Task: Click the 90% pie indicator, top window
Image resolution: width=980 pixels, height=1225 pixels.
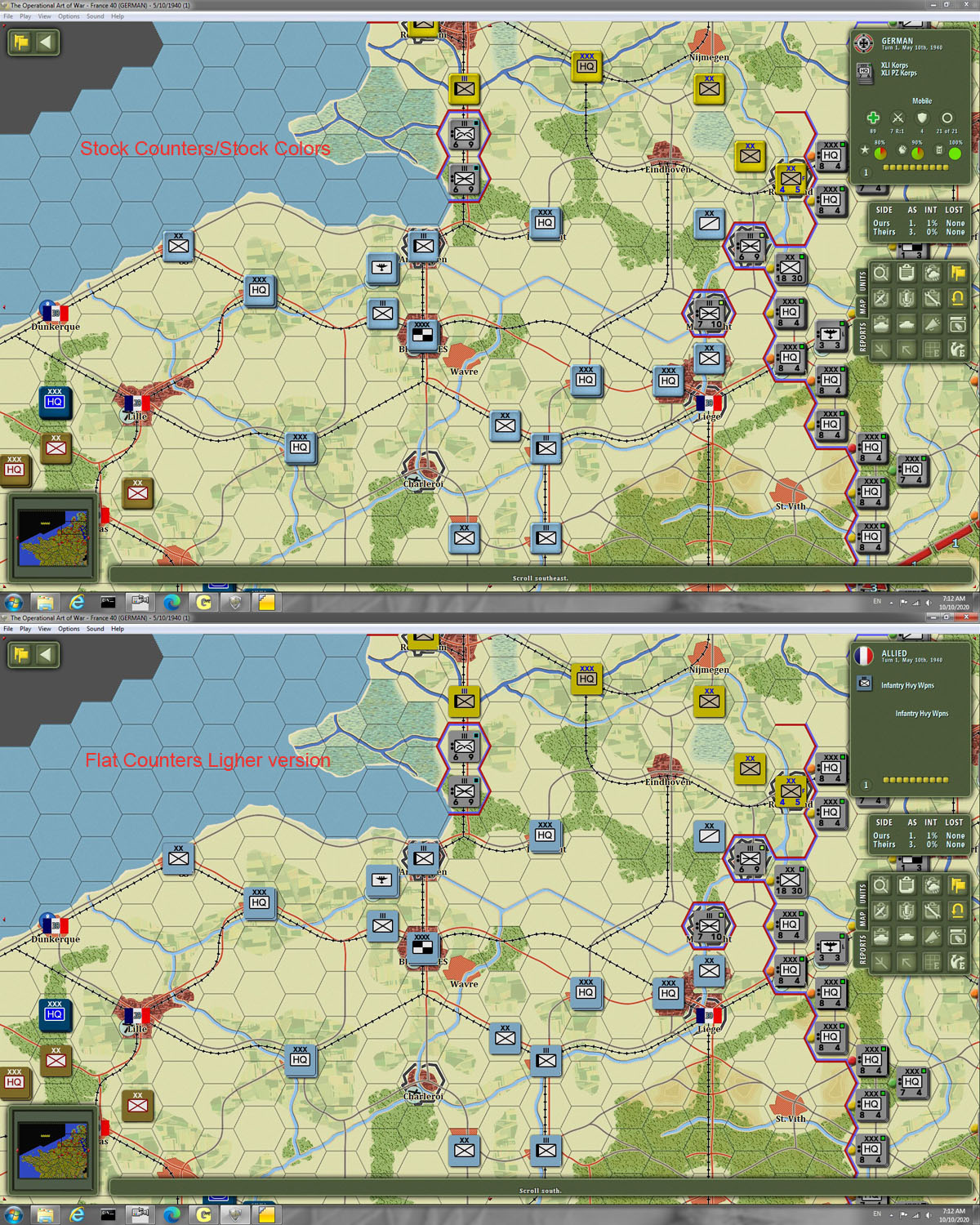Action: (917, 153)
